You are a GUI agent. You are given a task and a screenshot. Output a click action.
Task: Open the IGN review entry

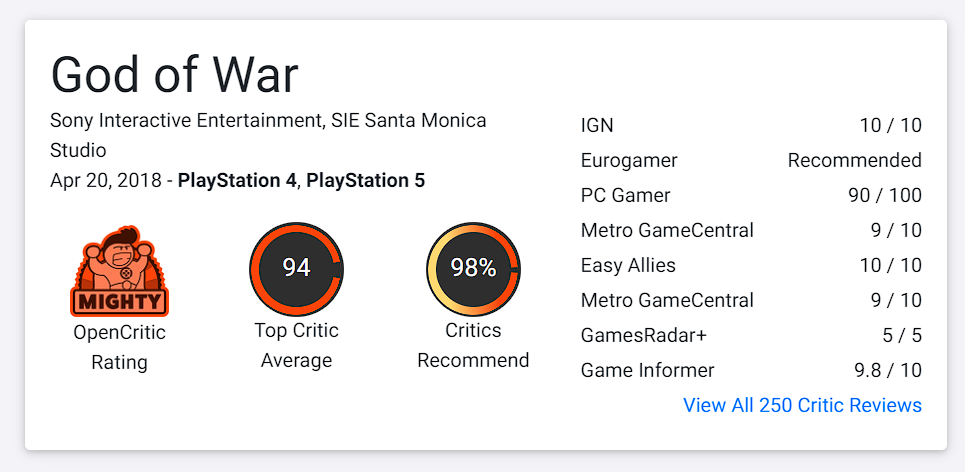[x=597, y=125]
